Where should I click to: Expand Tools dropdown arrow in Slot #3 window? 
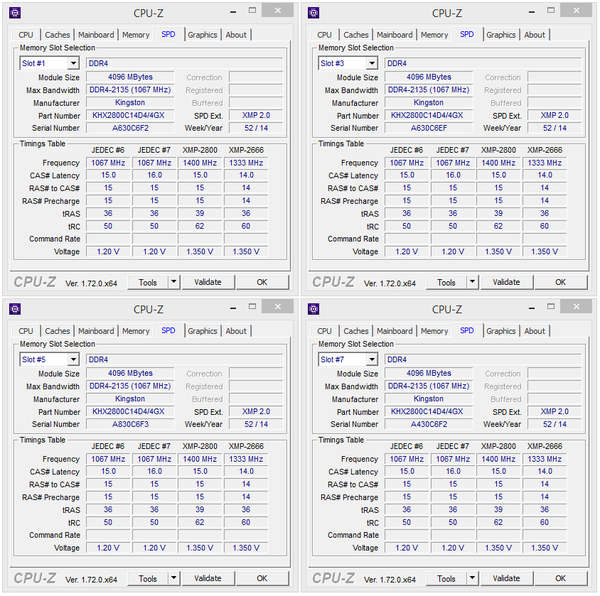472,282
